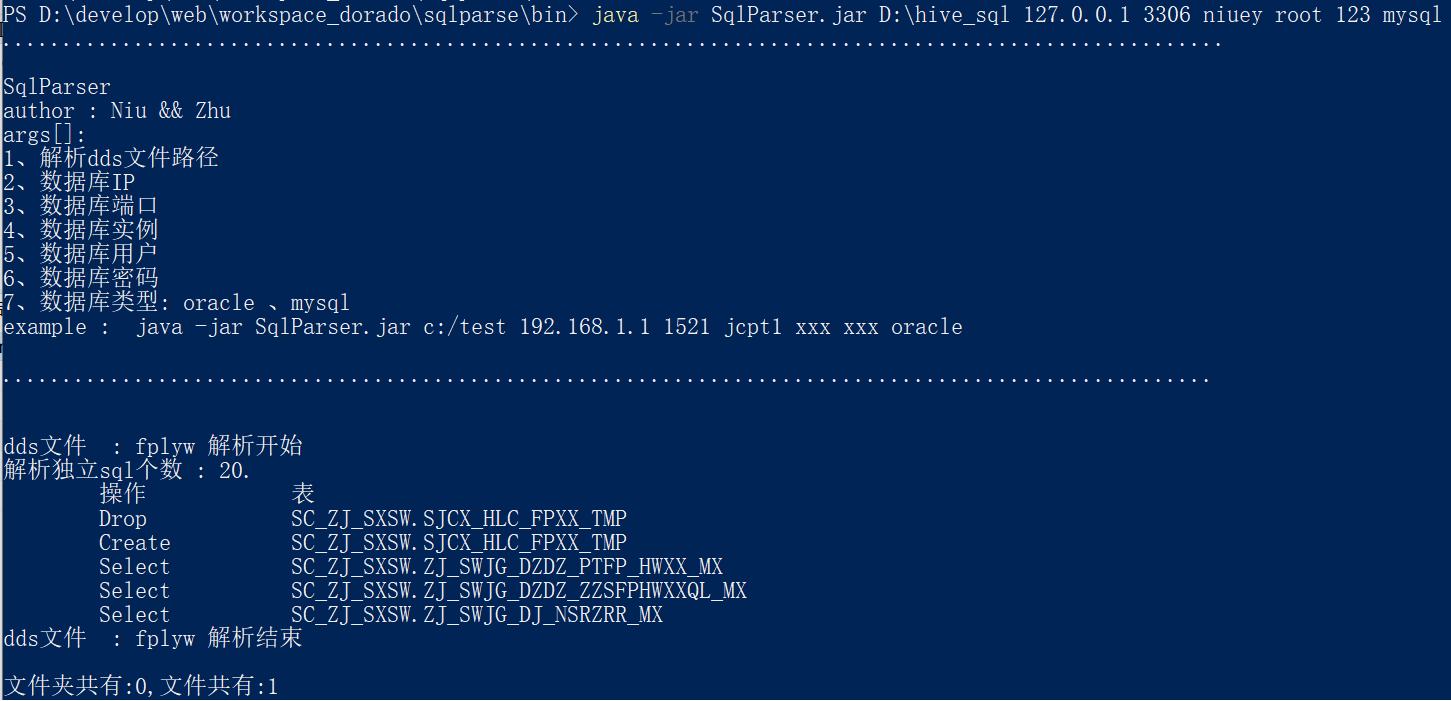Click the Drop operation row
This screenshot has height=701, width=1451.
pyautogui.click(x=363, y=519)
